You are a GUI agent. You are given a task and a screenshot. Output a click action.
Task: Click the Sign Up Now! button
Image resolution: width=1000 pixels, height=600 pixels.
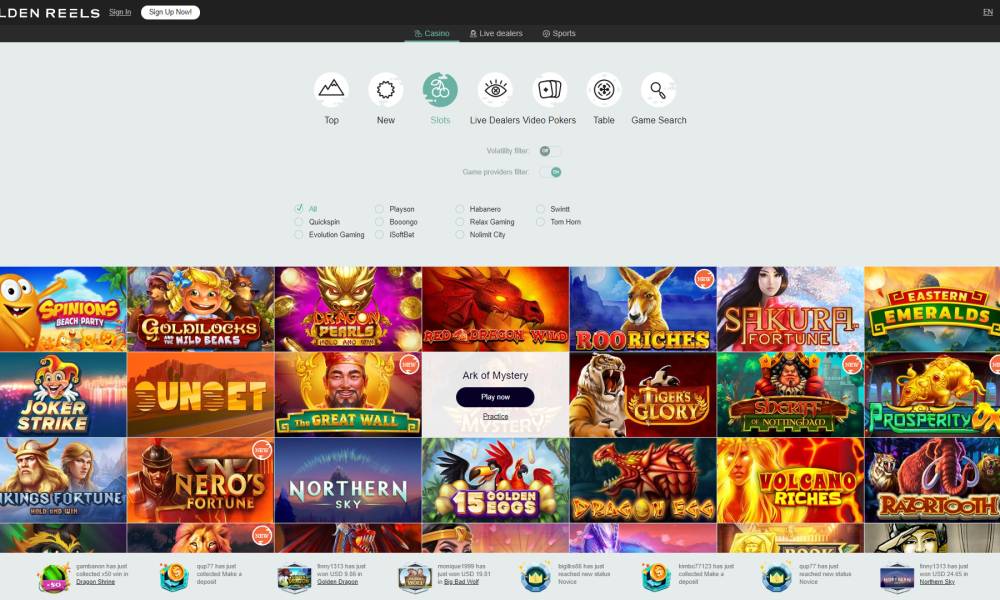point(170,12)
